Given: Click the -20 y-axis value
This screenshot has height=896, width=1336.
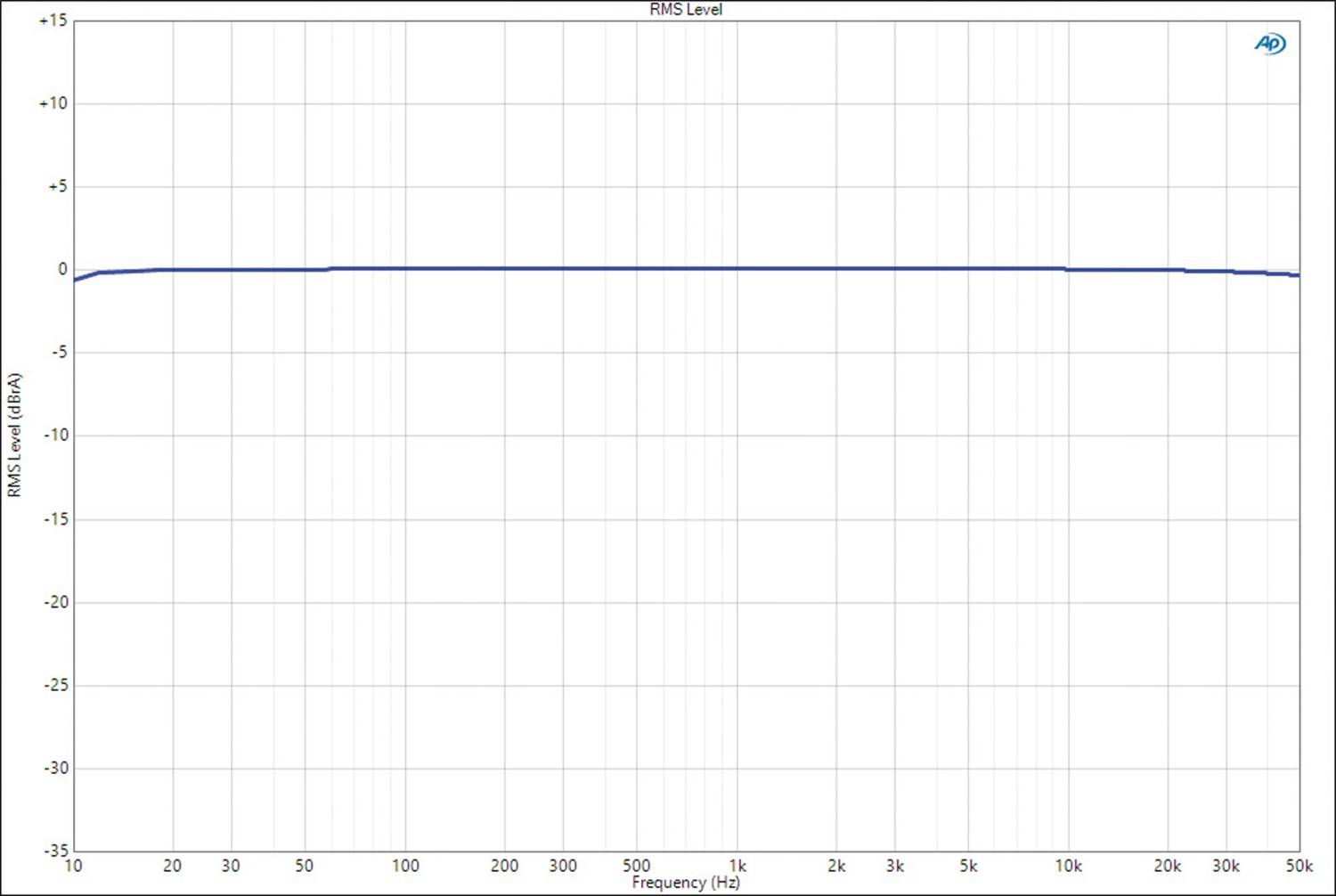Looking at the screenshot, I should (x=55, y=602).
